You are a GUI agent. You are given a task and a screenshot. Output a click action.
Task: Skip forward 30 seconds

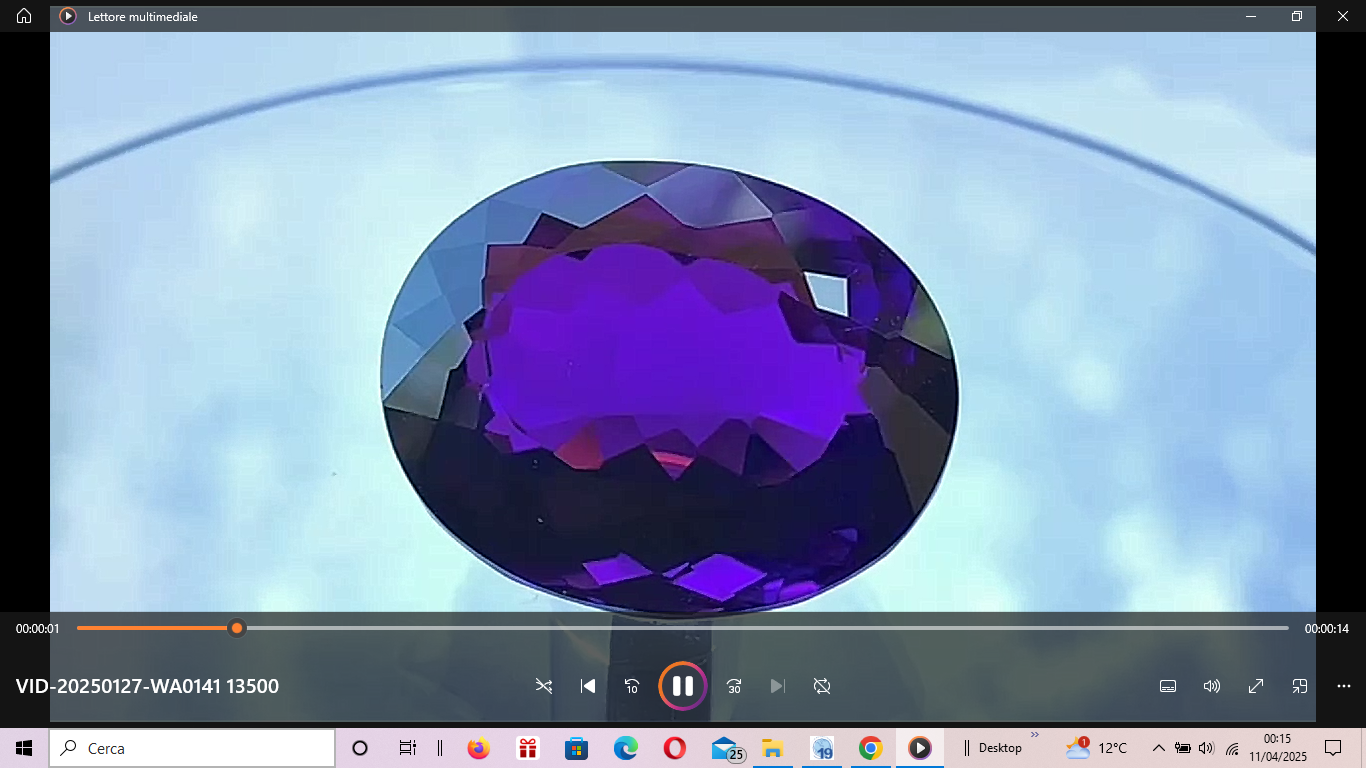click(734, 686)
